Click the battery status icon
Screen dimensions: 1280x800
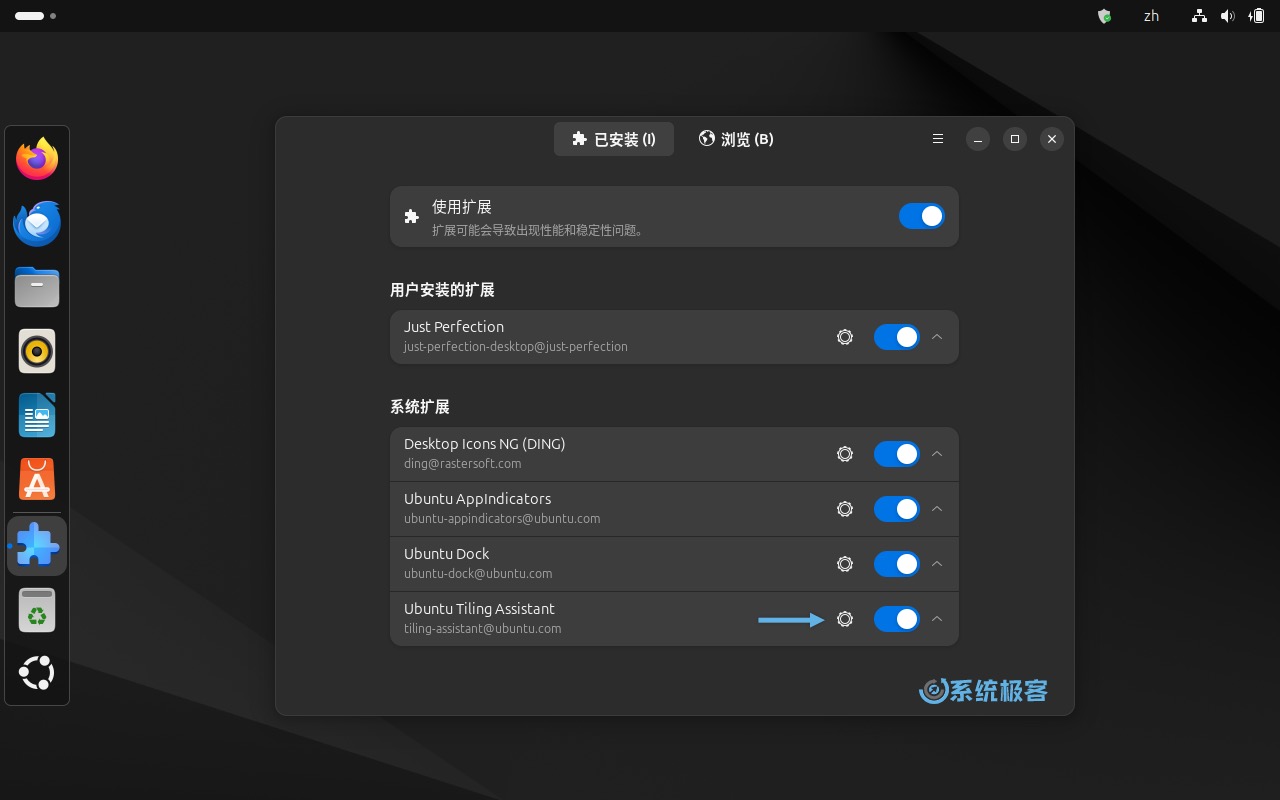(x=1256, y=16)
